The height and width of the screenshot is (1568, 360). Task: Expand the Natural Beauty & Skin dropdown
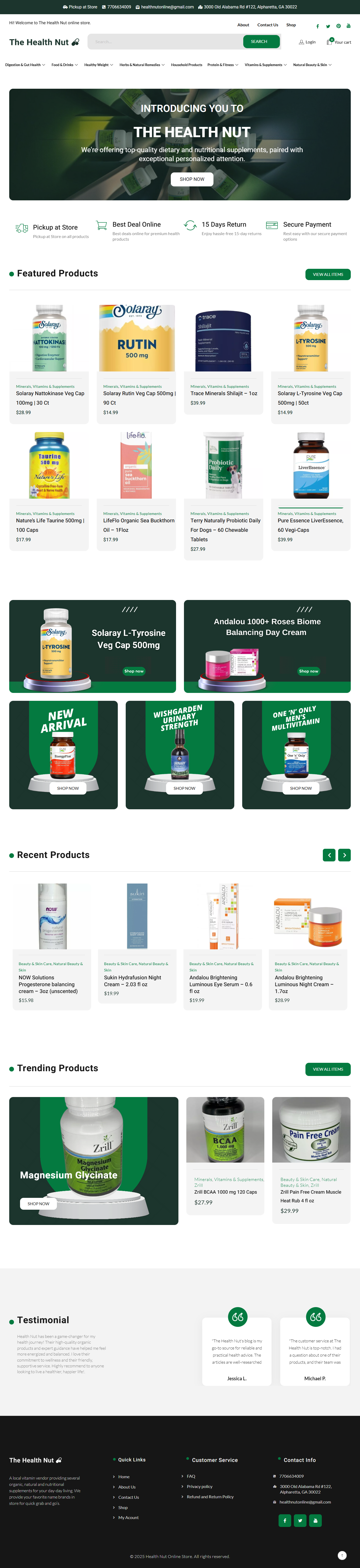313,64
